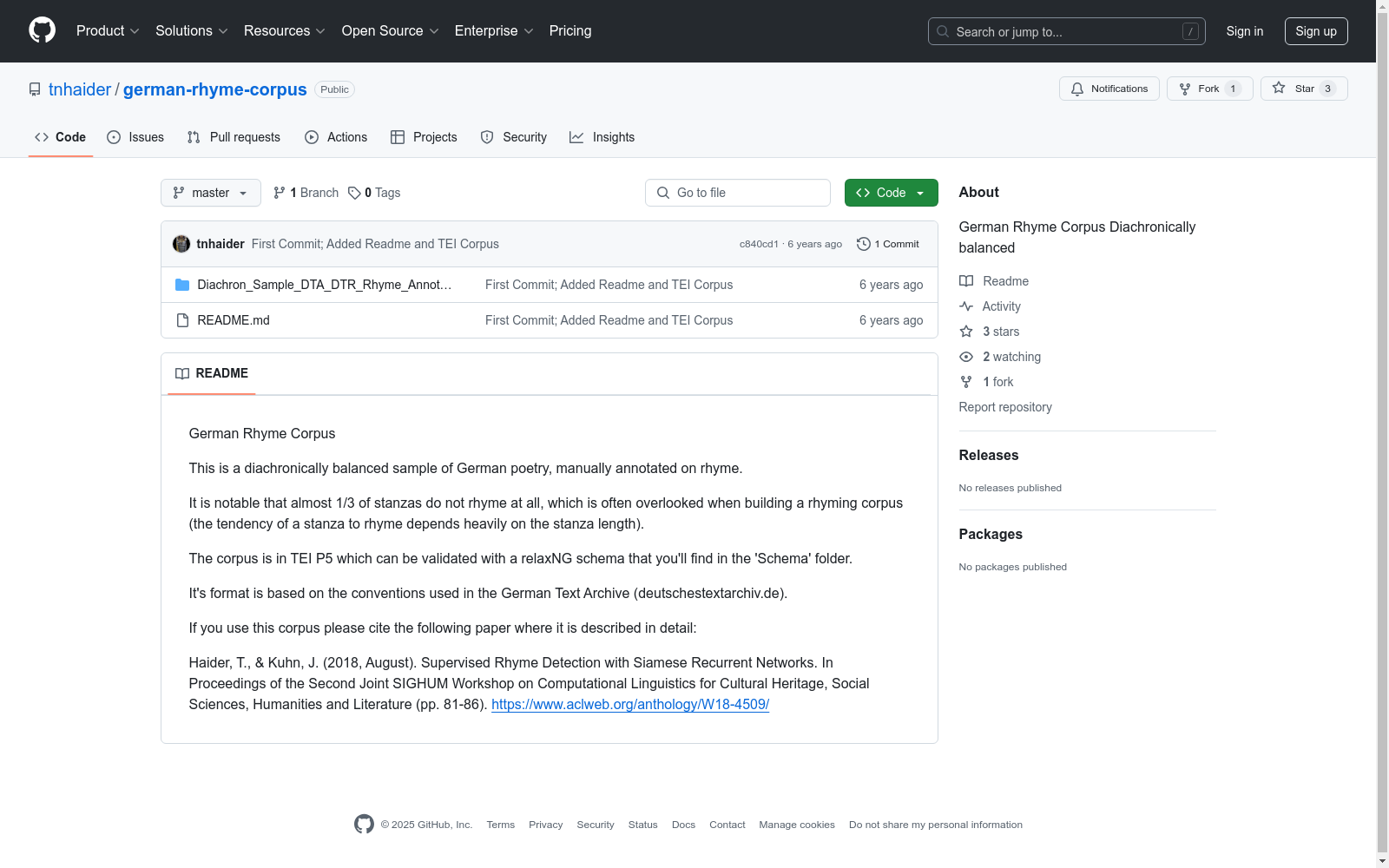Screen dimensions: 1389x868
Task: Click the file icon beside README.md
Action: click(x=182, y=320)
